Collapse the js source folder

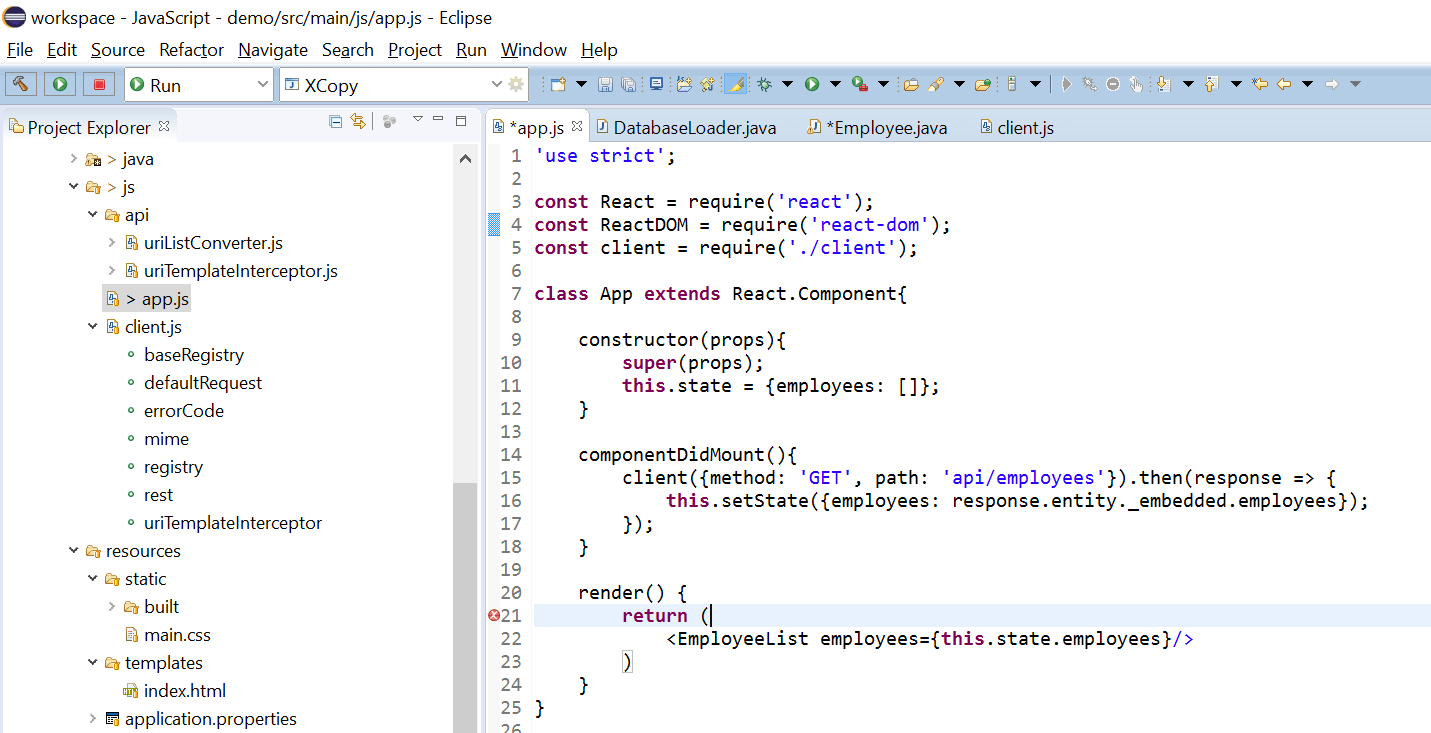[x=74, y=186]
